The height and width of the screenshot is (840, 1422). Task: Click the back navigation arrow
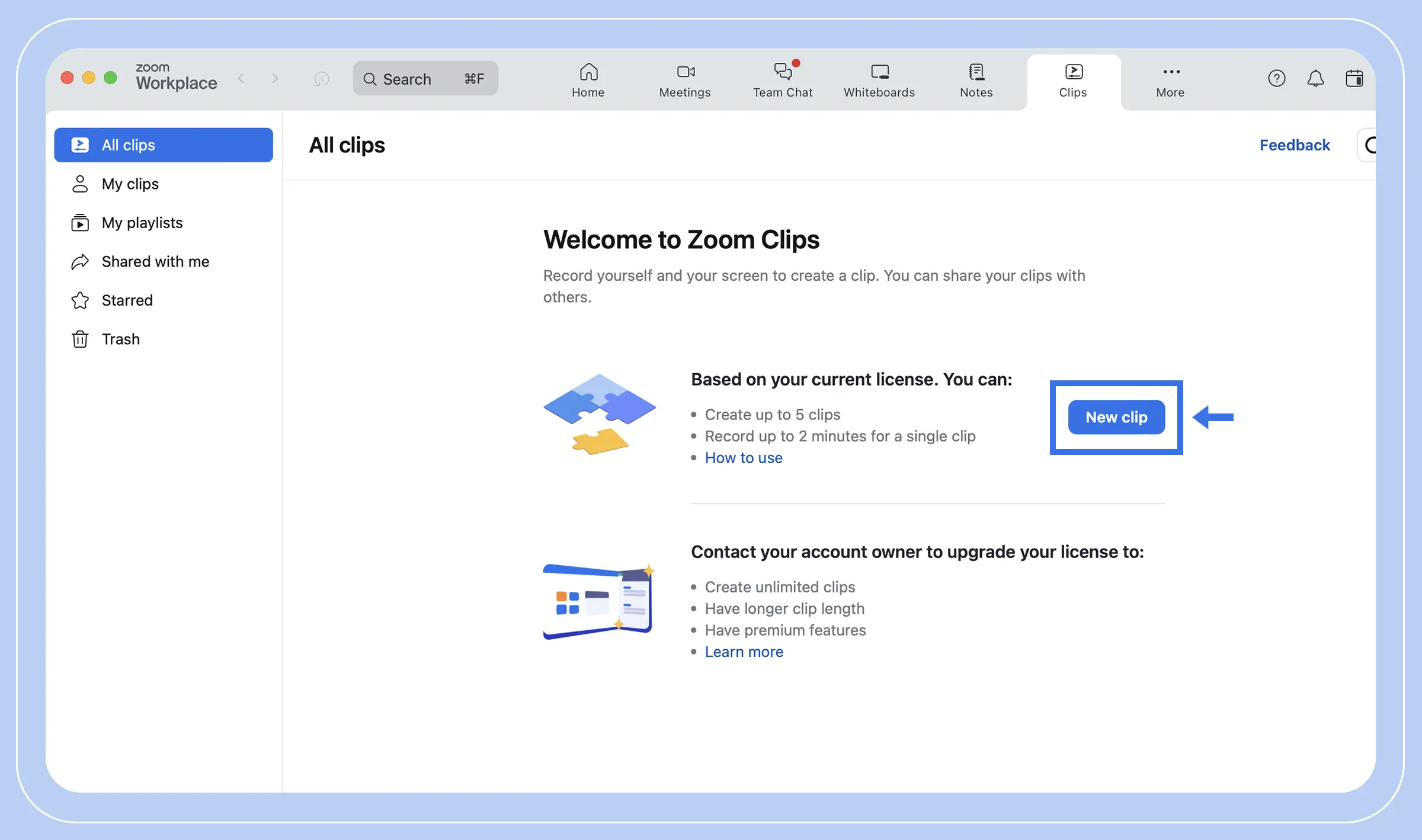[241, 78]
